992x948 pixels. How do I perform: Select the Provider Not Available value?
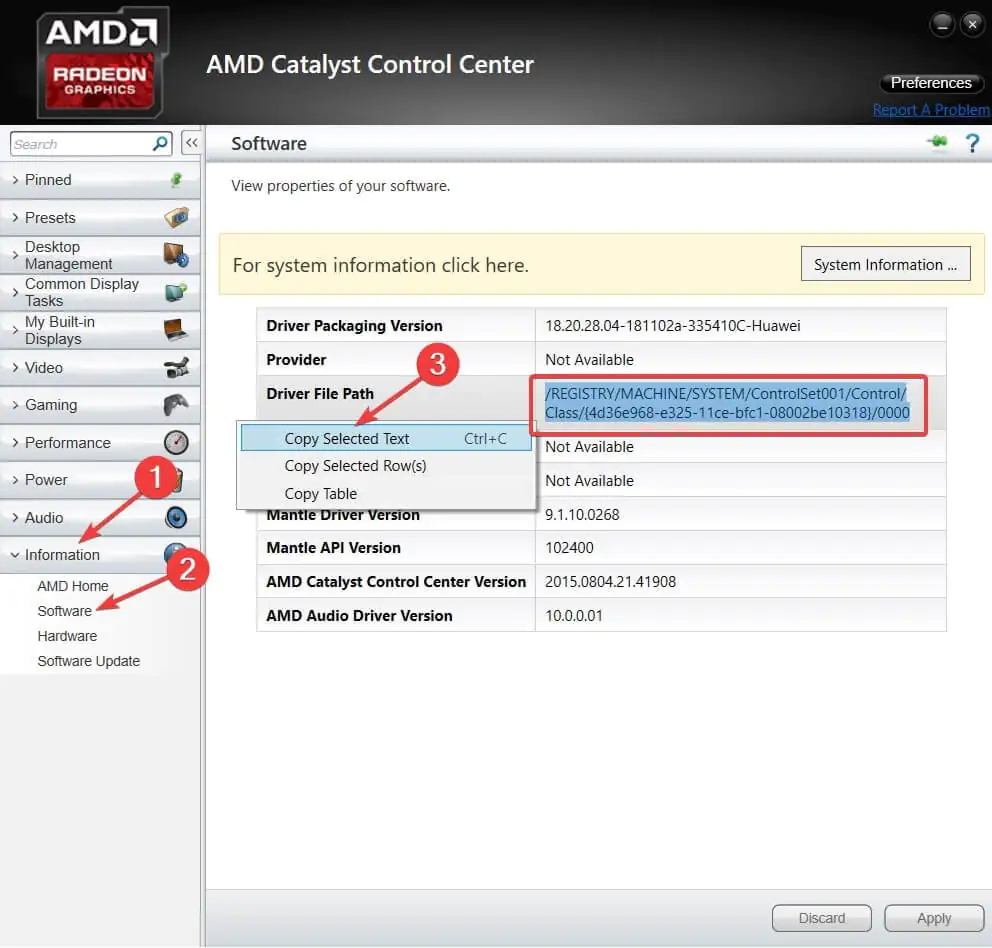[x=589, y=360]
